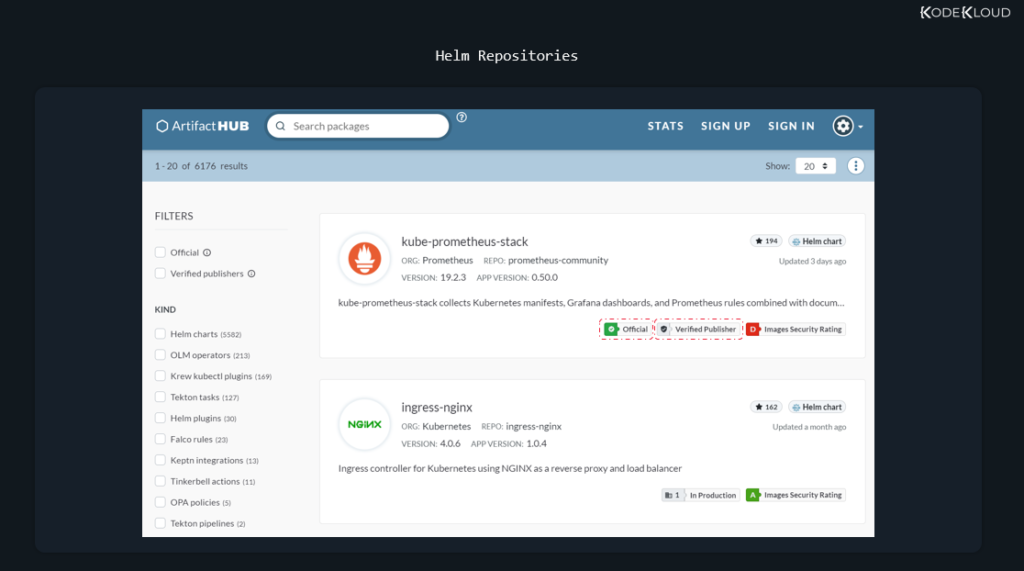Click the kube-prometheus-stack description text
The image size is (1024, 571).
click(x=591, y=302)
